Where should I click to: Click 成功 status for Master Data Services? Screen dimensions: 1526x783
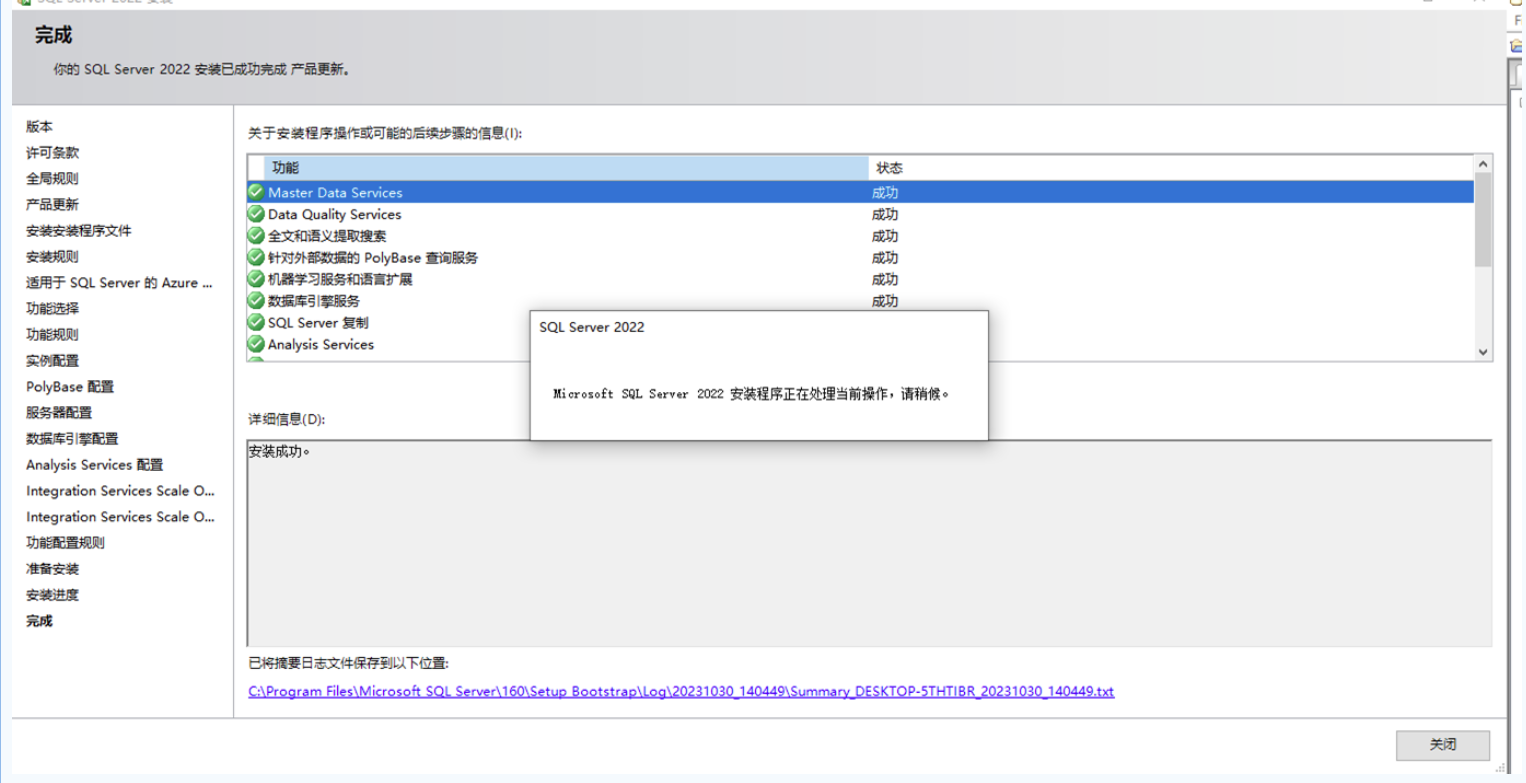point(885,192)
